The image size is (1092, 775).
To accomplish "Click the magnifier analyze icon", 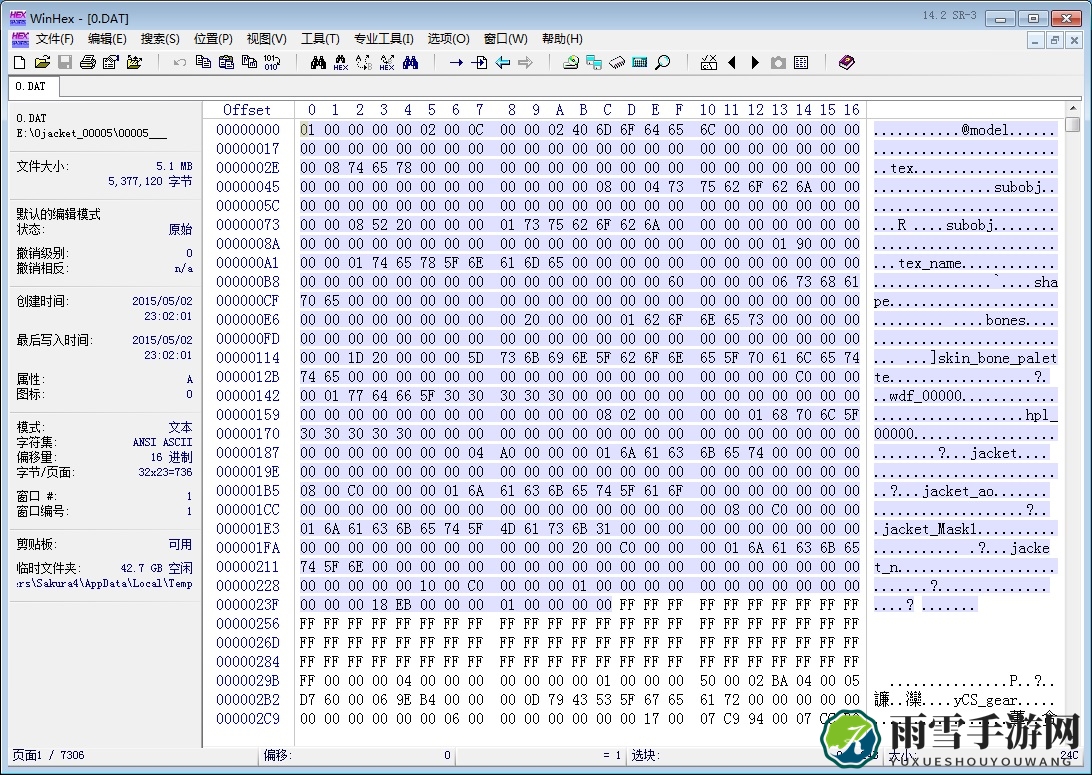I will [x=663, y=63].
